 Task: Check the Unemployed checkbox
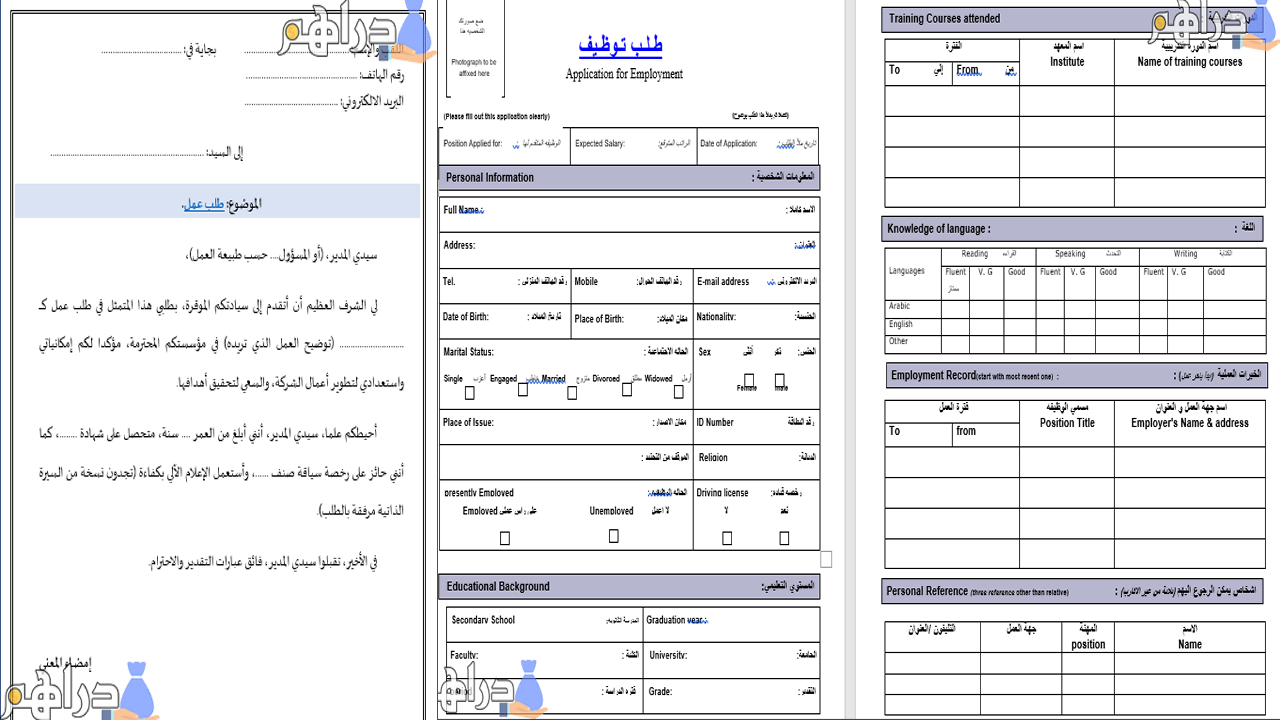coord(614,536)
